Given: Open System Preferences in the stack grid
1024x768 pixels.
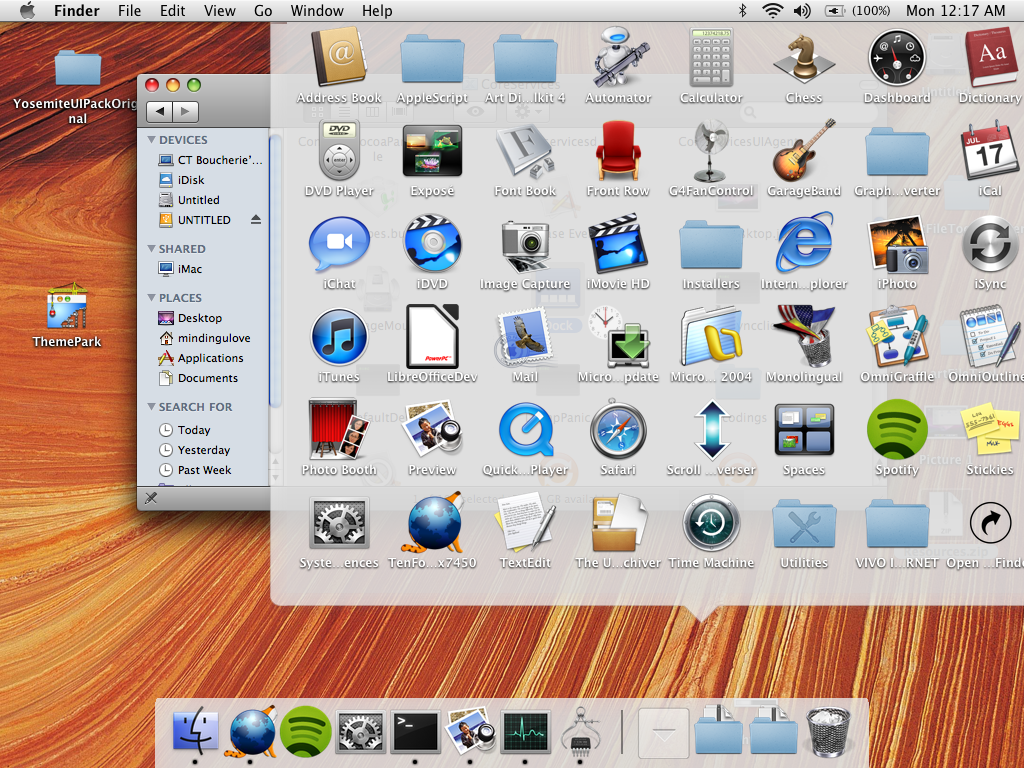Looking at the screenshot, I should (x=339, y=522).
